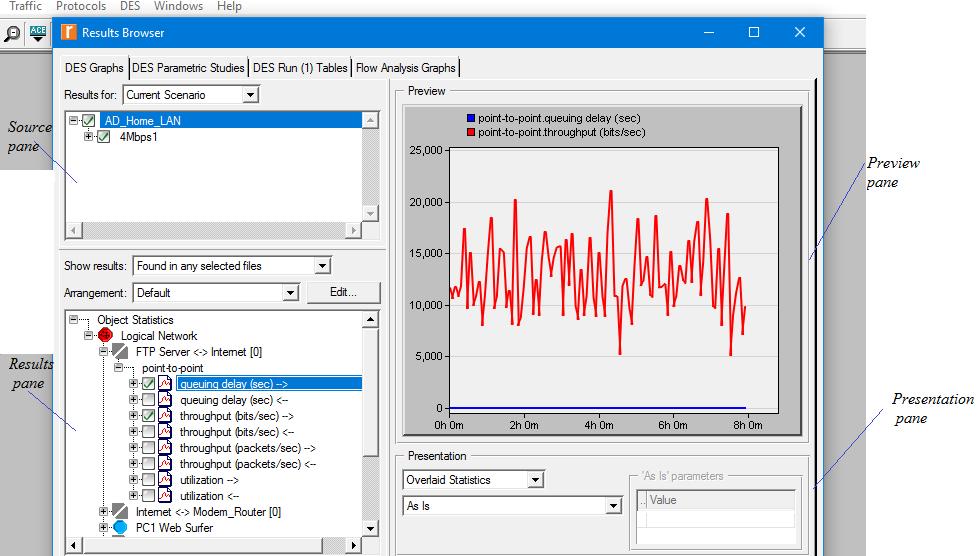Expand the 4Mbps1 tree node
This screenshot has height=556, width=979.
tap(89, 137)
